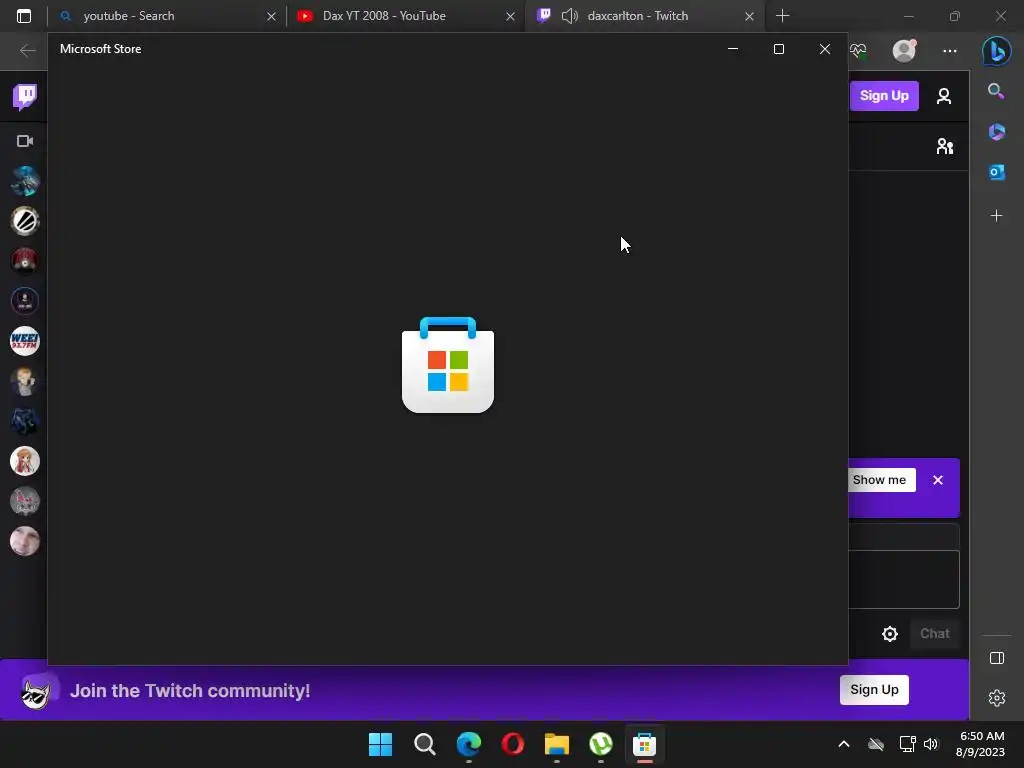Screen dimensions: 1024x768
Task: Open Twitch chat settings gear
Action: [889, 633]
